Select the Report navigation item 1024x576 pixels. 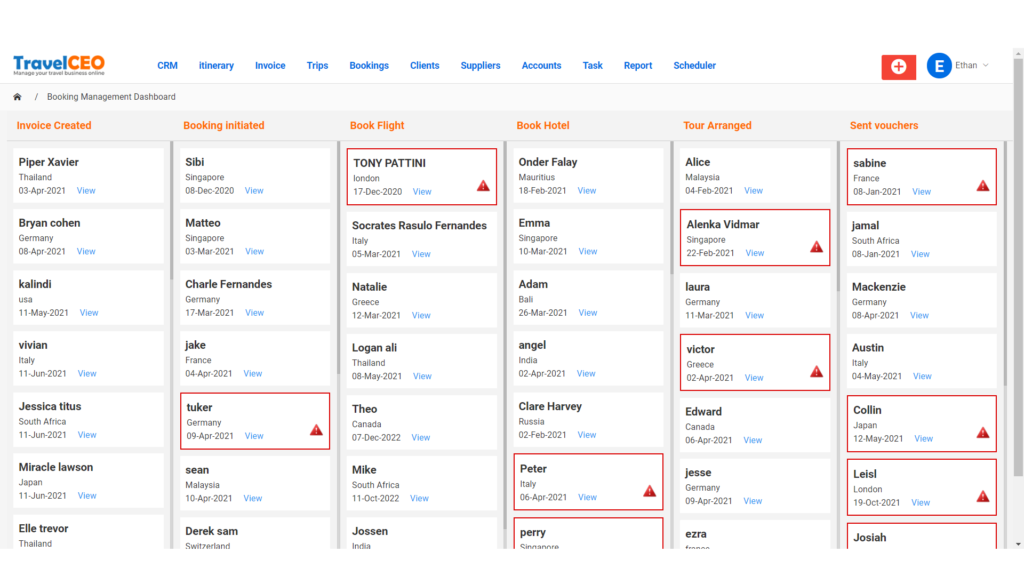click(x=637, y=65)
